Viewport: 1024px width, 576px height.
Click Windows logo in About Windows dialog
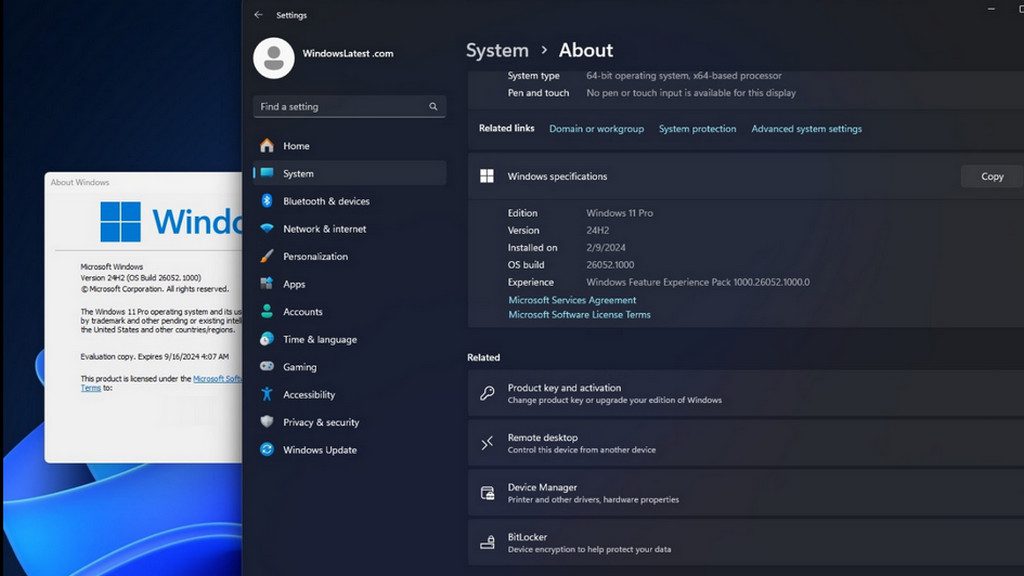click(120, 221)
